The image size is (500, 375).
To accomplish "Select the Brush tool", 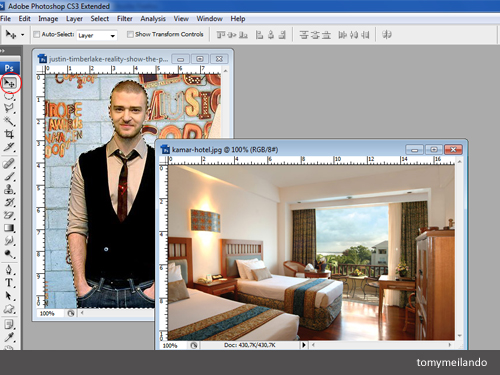I will coord(9,176).
